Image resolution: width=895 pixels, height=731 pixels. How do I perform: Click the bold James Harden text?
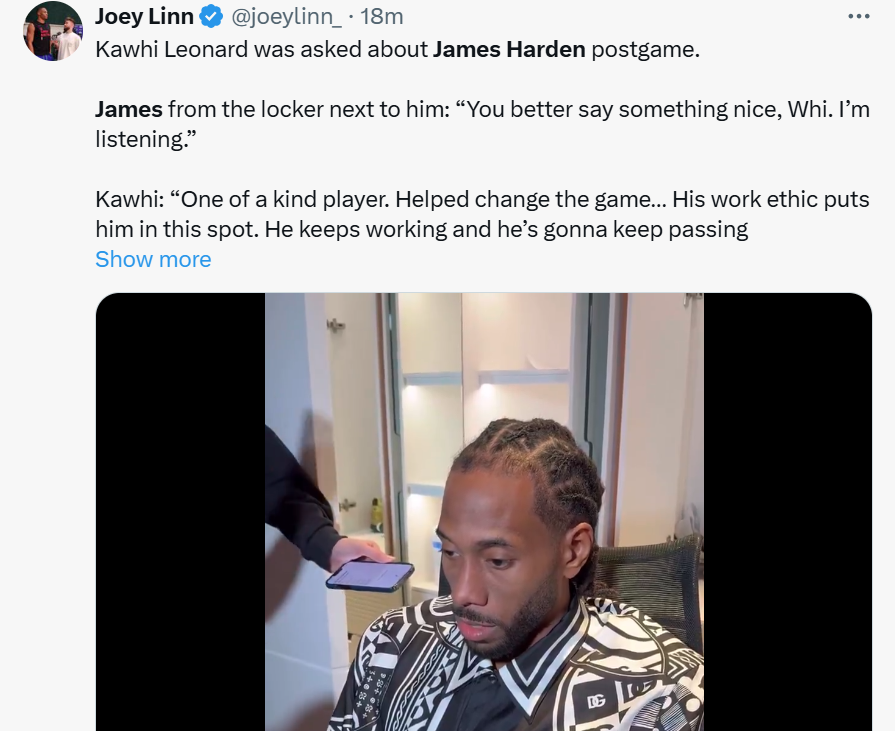click(509, 49)
